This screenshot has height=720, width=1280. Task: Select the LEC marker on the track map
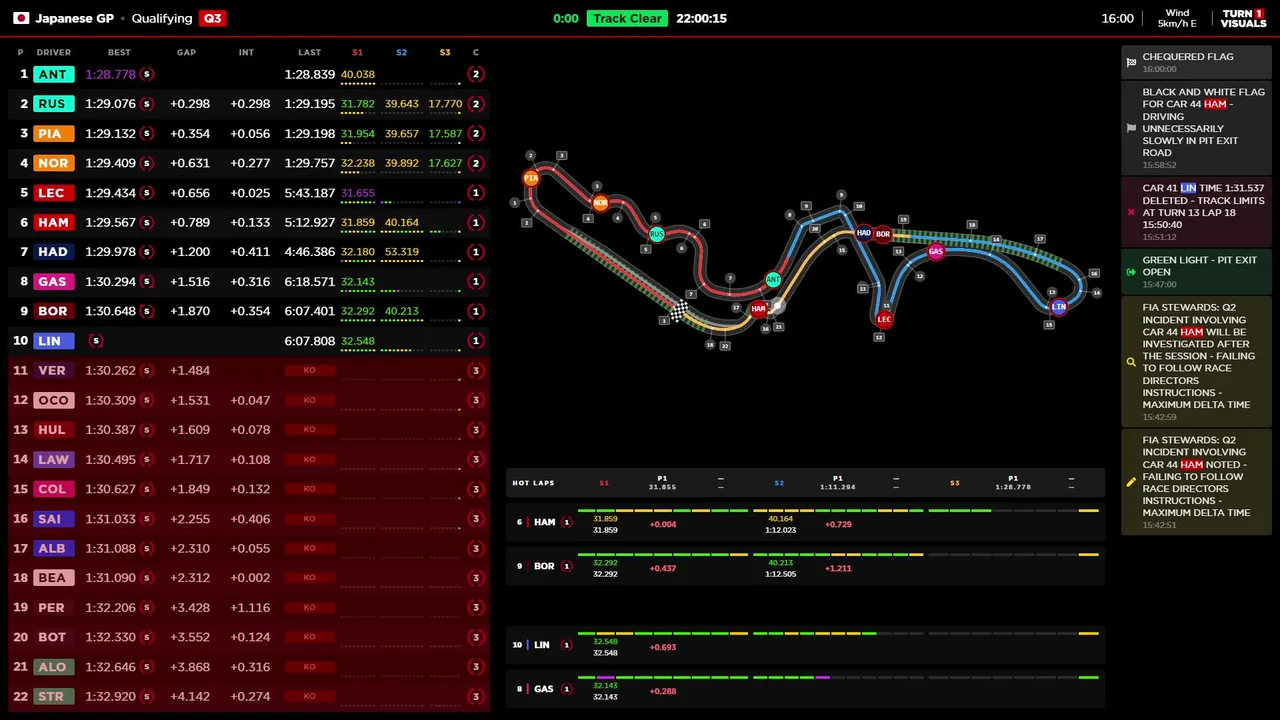point(884,320)
